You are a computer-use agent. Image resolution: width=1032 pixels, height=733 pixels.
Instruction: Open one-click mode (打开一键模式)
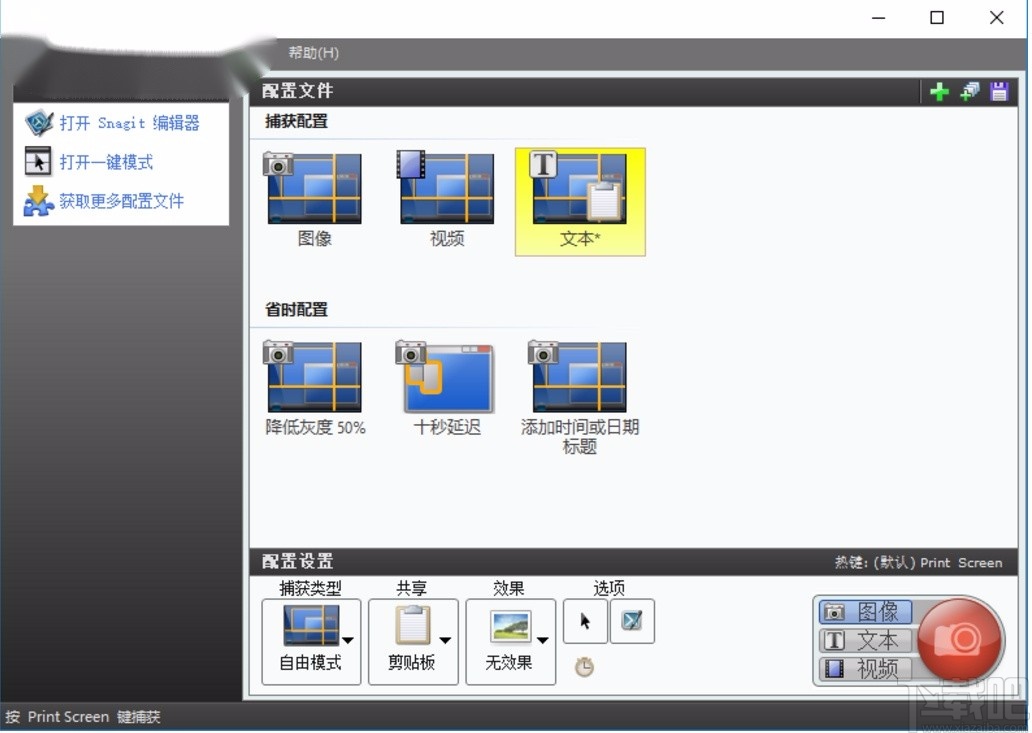pos(106,162)
